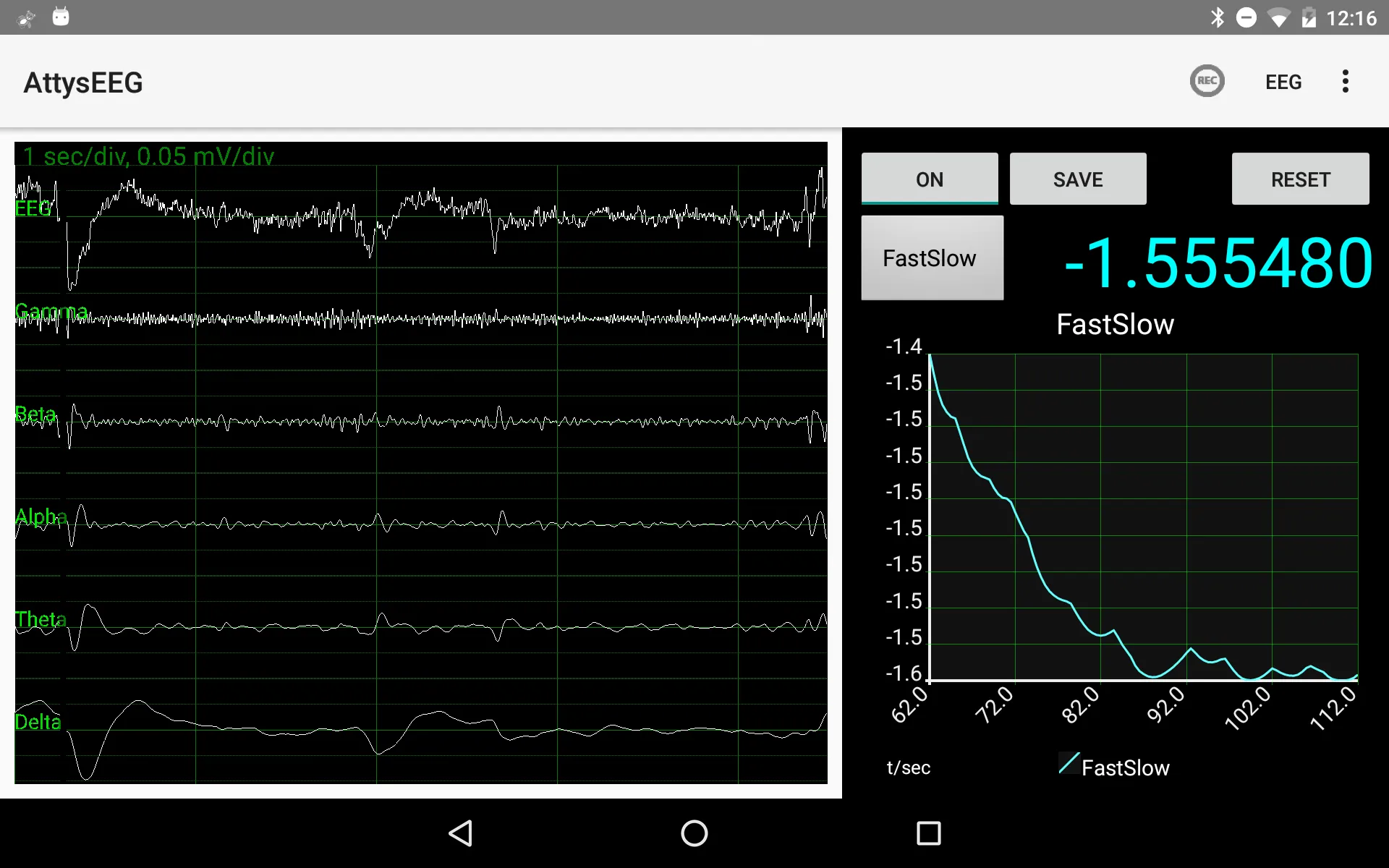Tap the 82.0 x-axis tick label
The image size is (1389, 868).
1081,705
